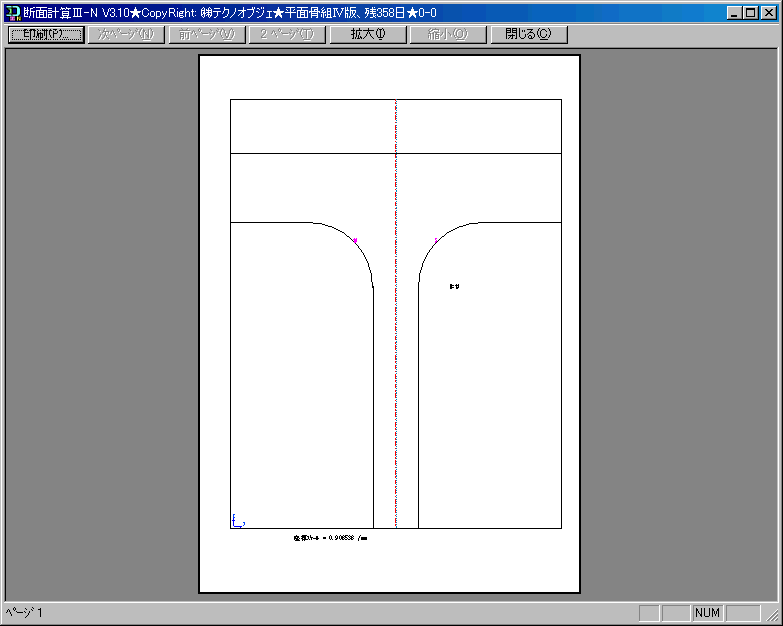
Task: Click the left magenta marker on the curve
Action: coord(355,240)
